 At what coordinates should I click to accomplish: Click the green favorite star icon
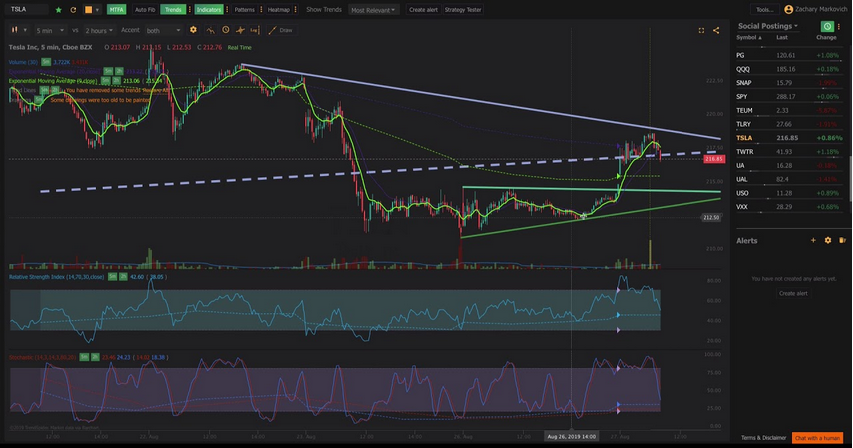(58, 9)
